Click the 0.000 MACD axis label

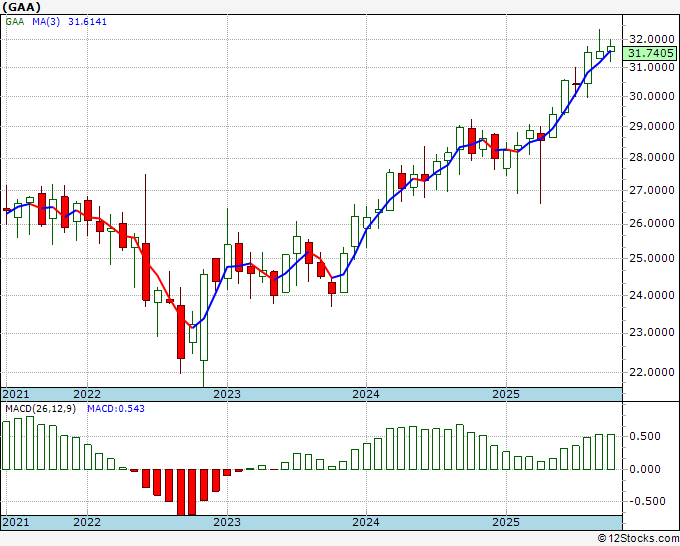647,469
